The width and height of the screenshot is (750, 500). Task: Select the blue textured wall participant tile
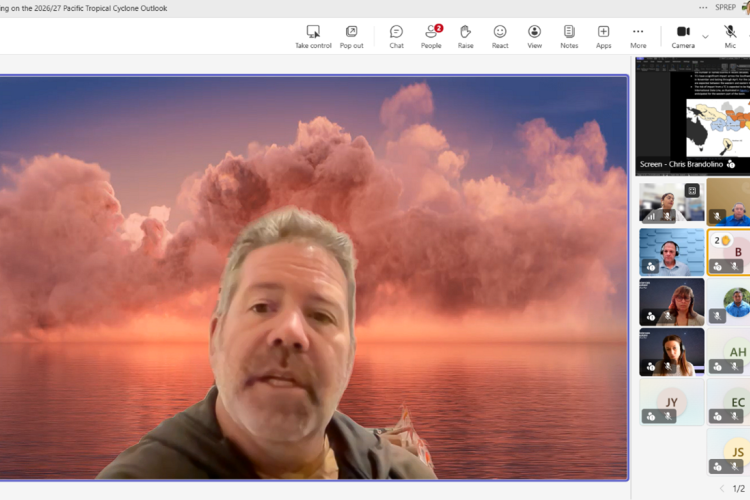[x=672, y=252]
